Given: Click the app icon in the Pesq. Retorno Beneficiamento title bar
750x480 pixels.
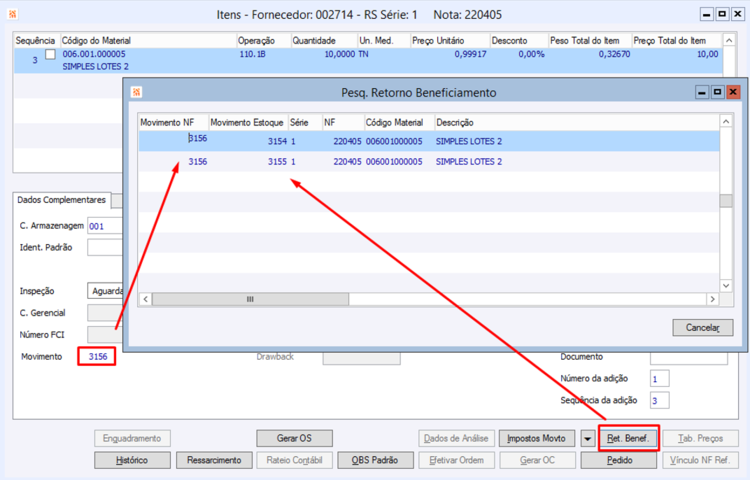Looking at the screenshot, I should (136, 92).
